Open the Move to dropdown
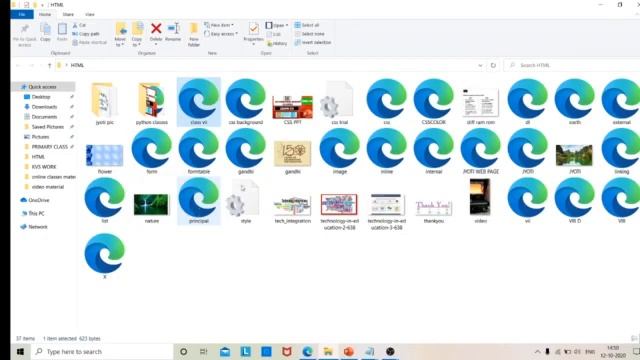This screenshot has height=360, width=640. (120, 35)
